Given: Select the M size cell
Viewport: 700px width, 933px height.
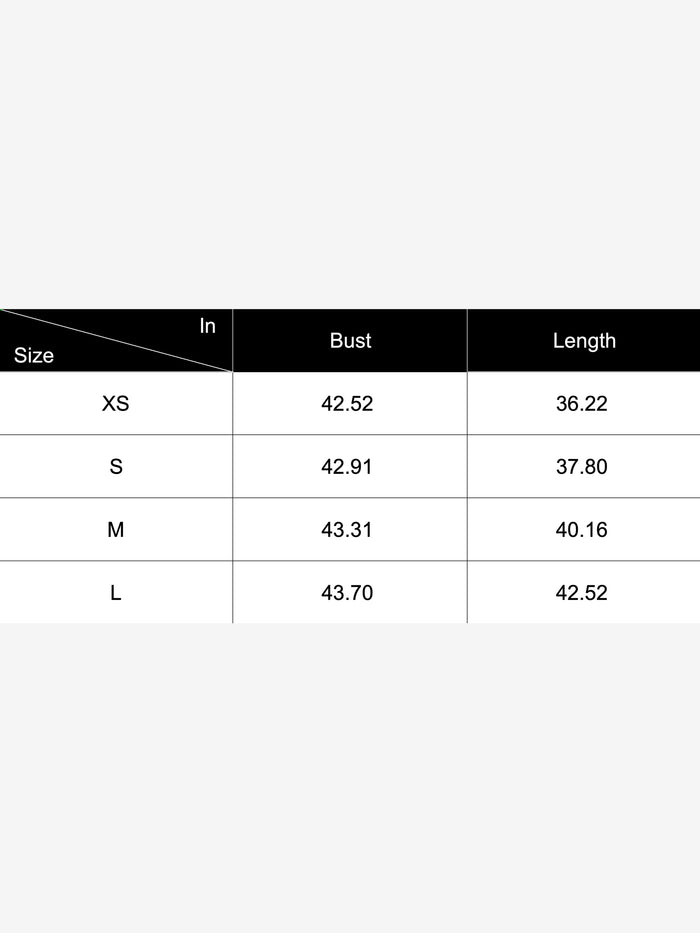Looking at the screenshot, I should tap(116, 530).
